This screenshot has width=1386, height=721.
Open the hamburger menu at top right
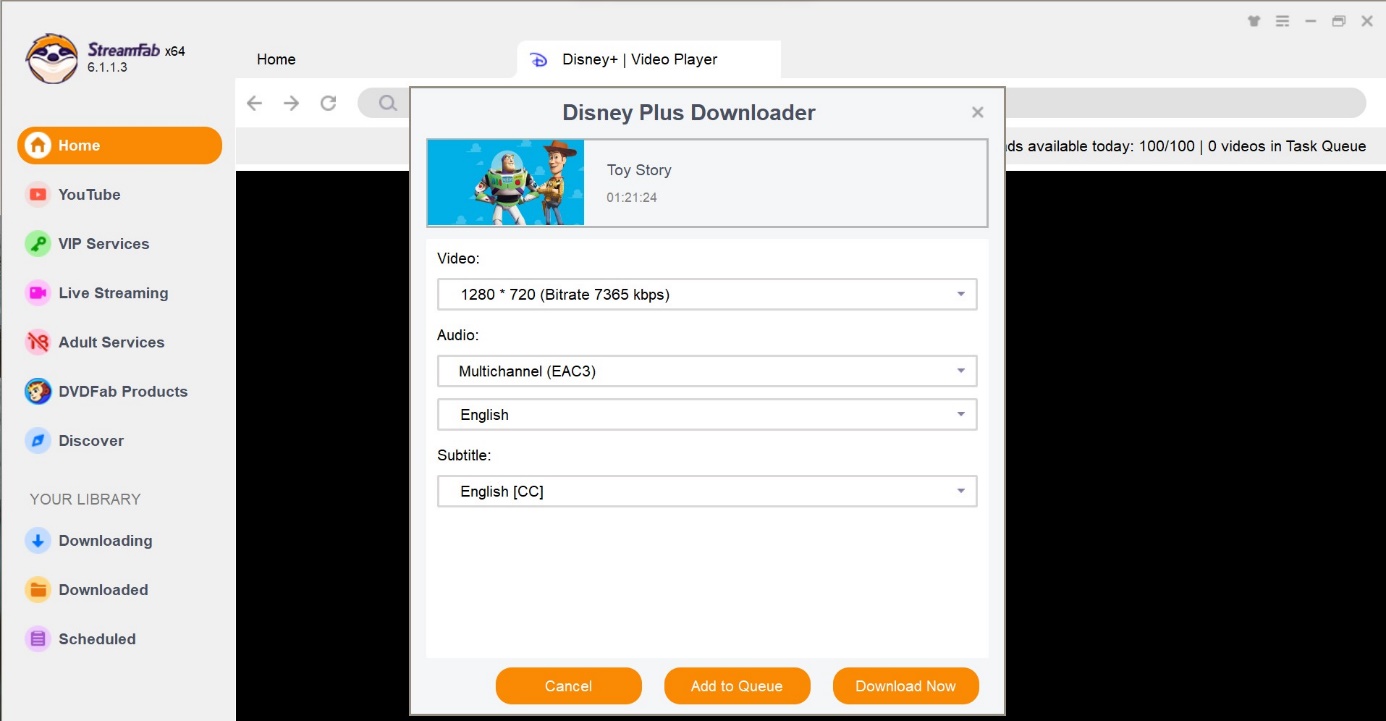click(x=1282, y=20)
